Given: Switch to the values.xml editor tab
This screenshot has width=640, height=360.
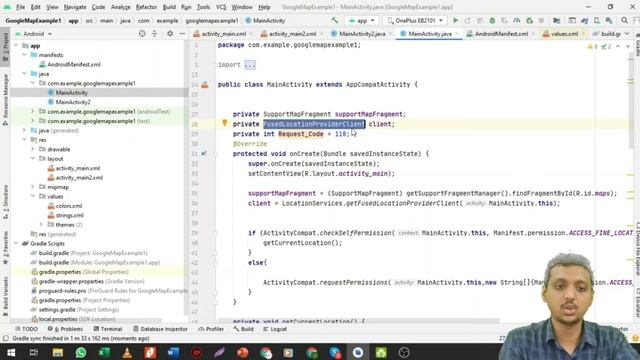Looking at the screenshot, I should tap(564, 34).
